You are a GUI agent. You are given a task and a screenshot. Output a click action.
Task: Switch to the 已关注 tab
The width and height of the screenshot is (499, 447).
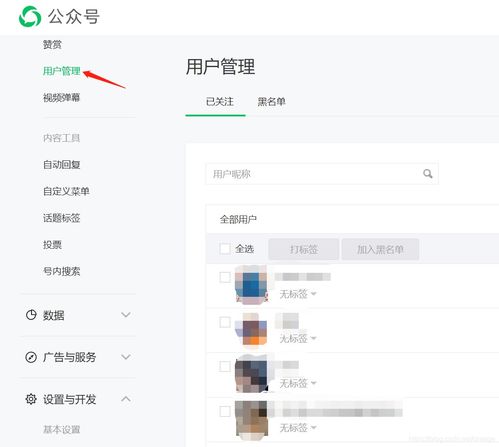[220, 102]
